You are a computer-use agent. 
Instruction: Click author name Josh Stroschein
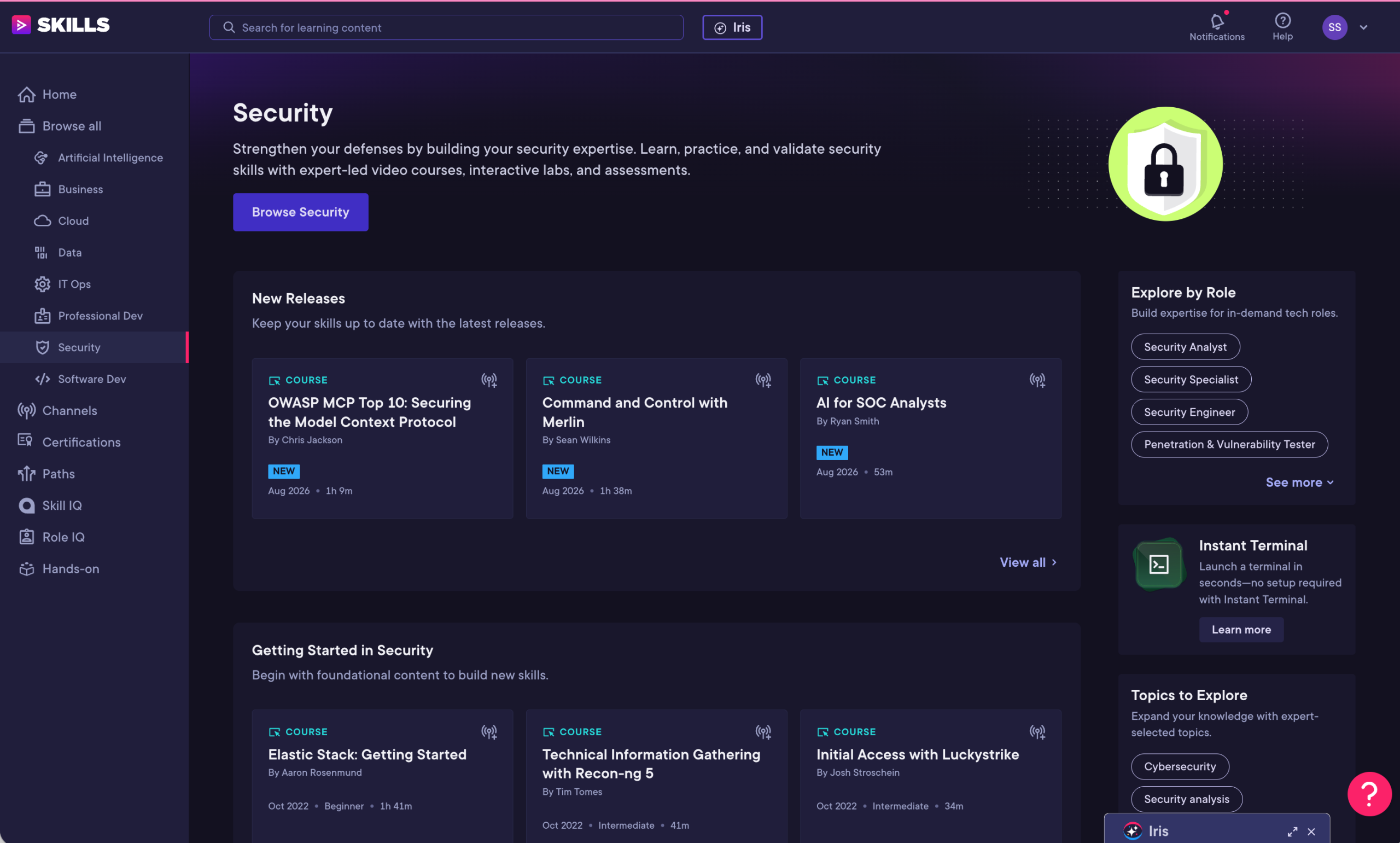864,772
